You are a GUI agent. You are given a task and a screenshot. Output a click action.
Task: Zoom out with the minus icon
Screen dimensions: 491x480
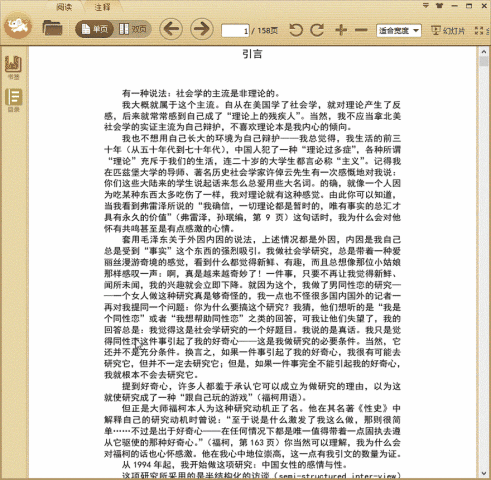click(x=361, y=30)
